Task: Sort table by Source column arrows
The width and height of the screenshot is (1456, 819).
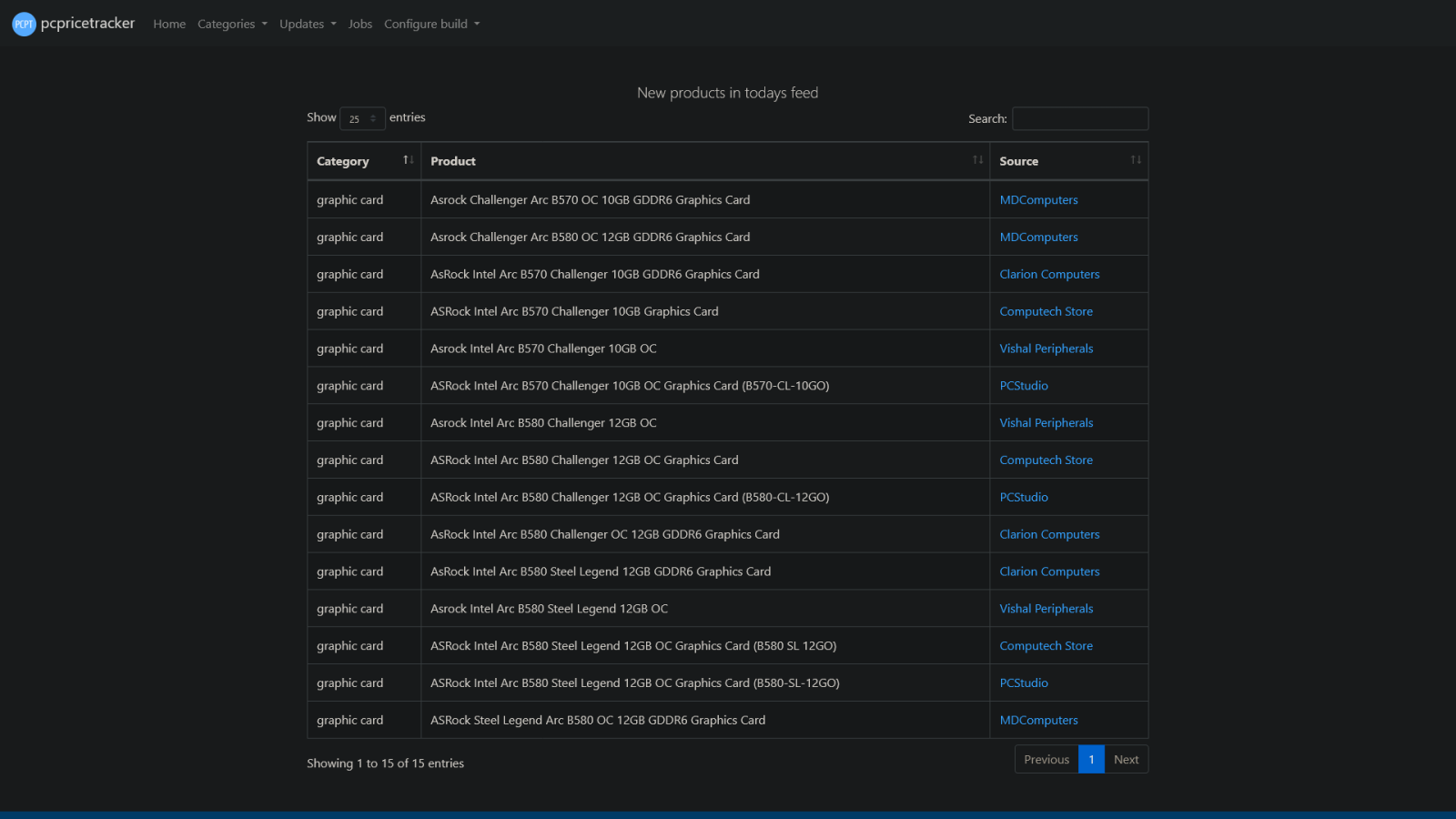Action: click(1136, 160)
